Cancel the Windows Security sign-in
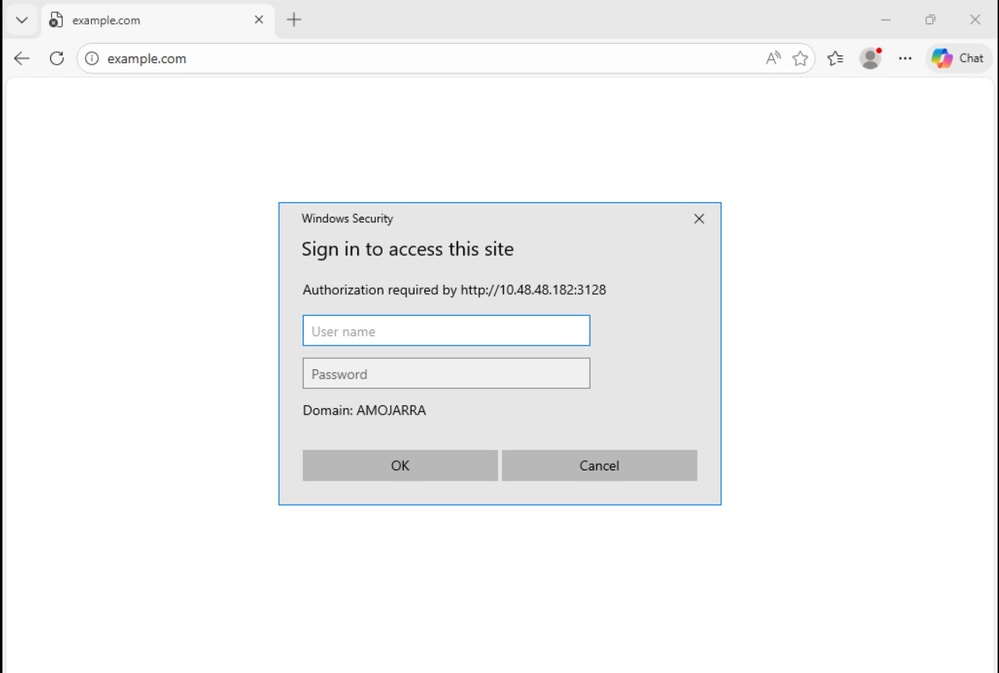The height and width of the screenshot is (673, 999). tap(599, 465)
